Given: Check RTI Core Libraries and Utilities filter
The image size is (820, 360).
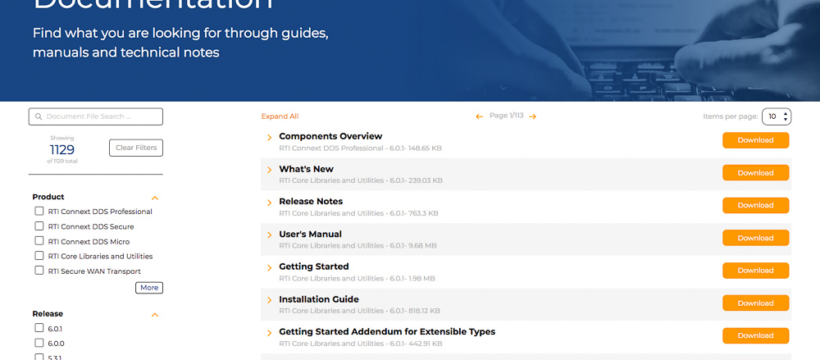Looking at the screenshot, I should [39, 256].
